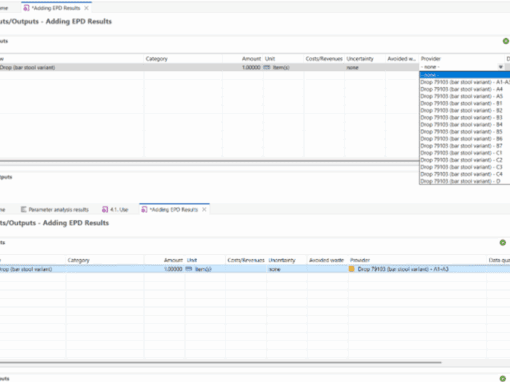Click the process icon on the 4.1. Use tab
The height and width of the screenshot is (382, 510).
pyautogui.click(x=105, y=209)
